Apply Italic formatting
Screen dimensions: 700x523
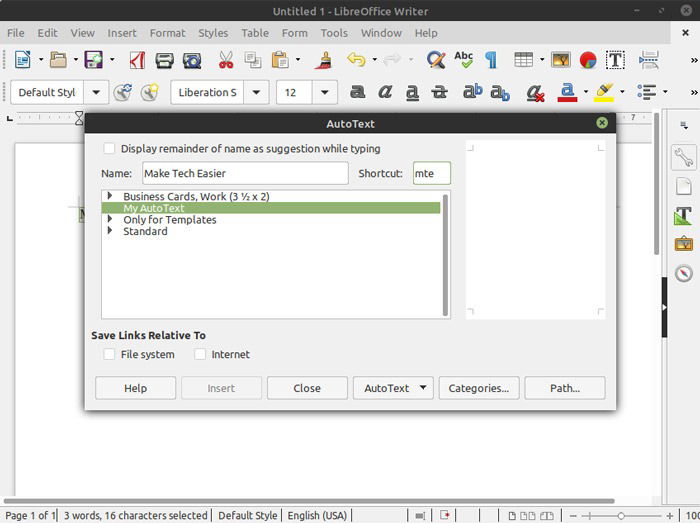point(385,92)
